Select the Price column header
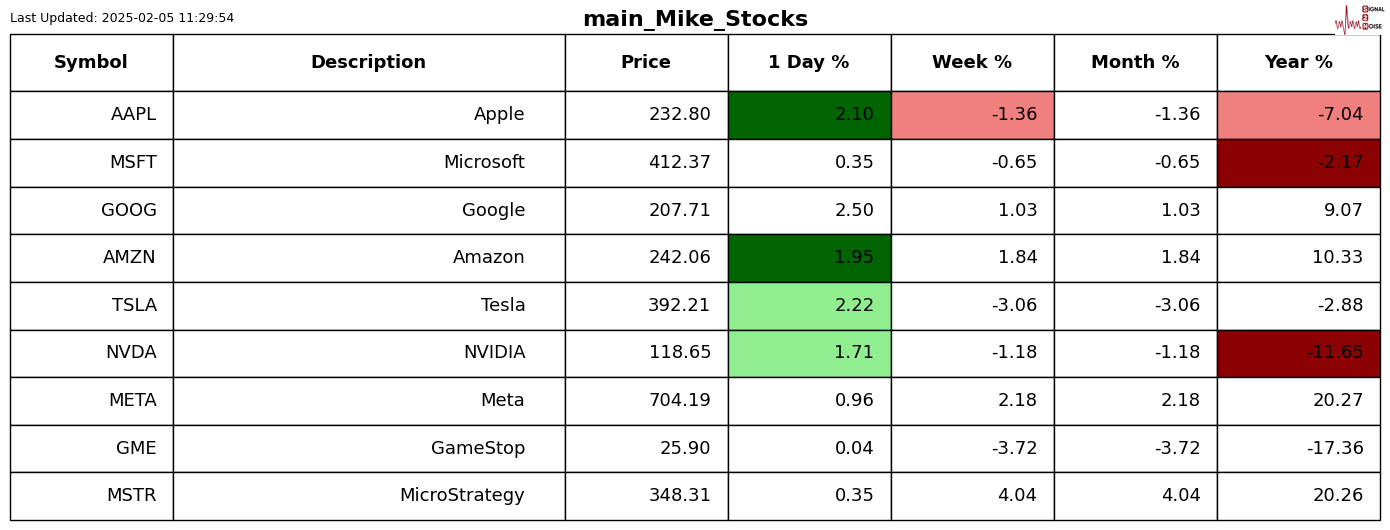This screenshot has height=530, width=1390. click(x=646, y=63)
